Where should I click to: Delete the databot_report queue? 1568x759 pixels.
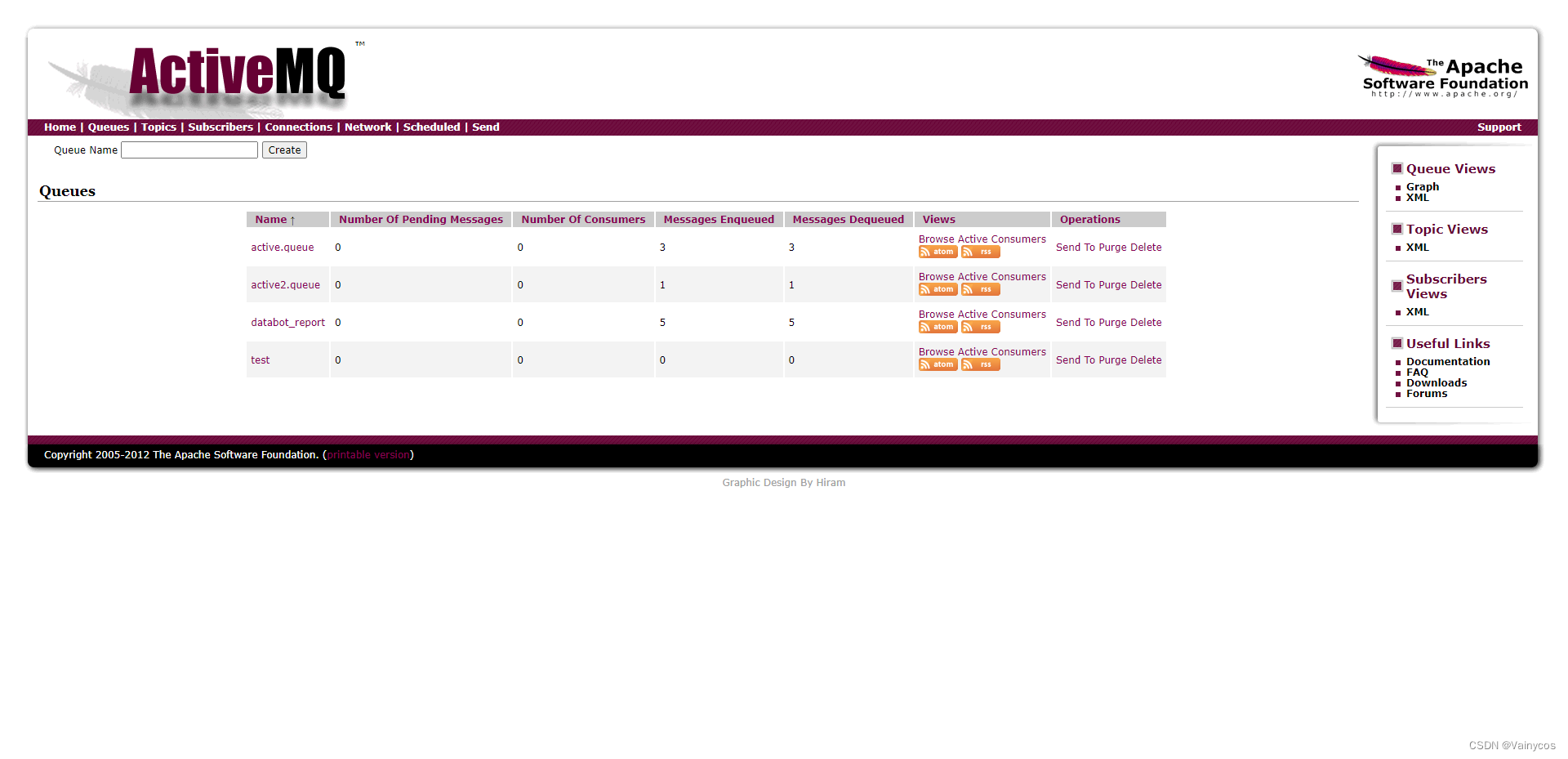(1146, 323)
